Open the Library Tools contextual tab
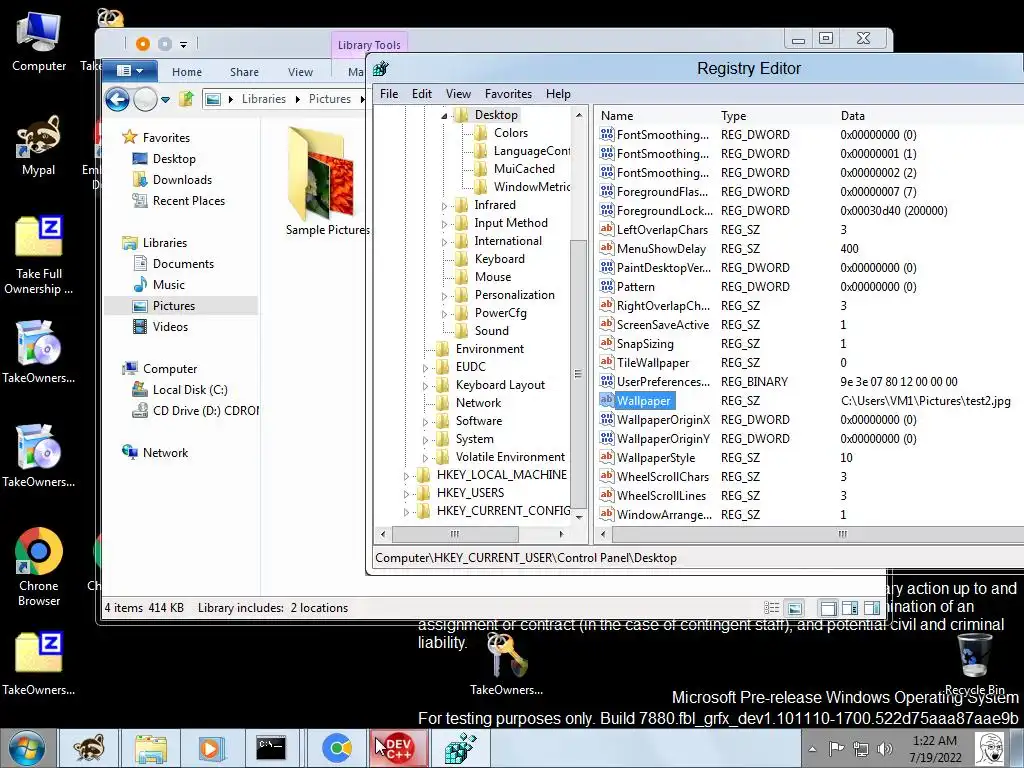Screen dimensions: 1024x768 (x=369, y=44)
